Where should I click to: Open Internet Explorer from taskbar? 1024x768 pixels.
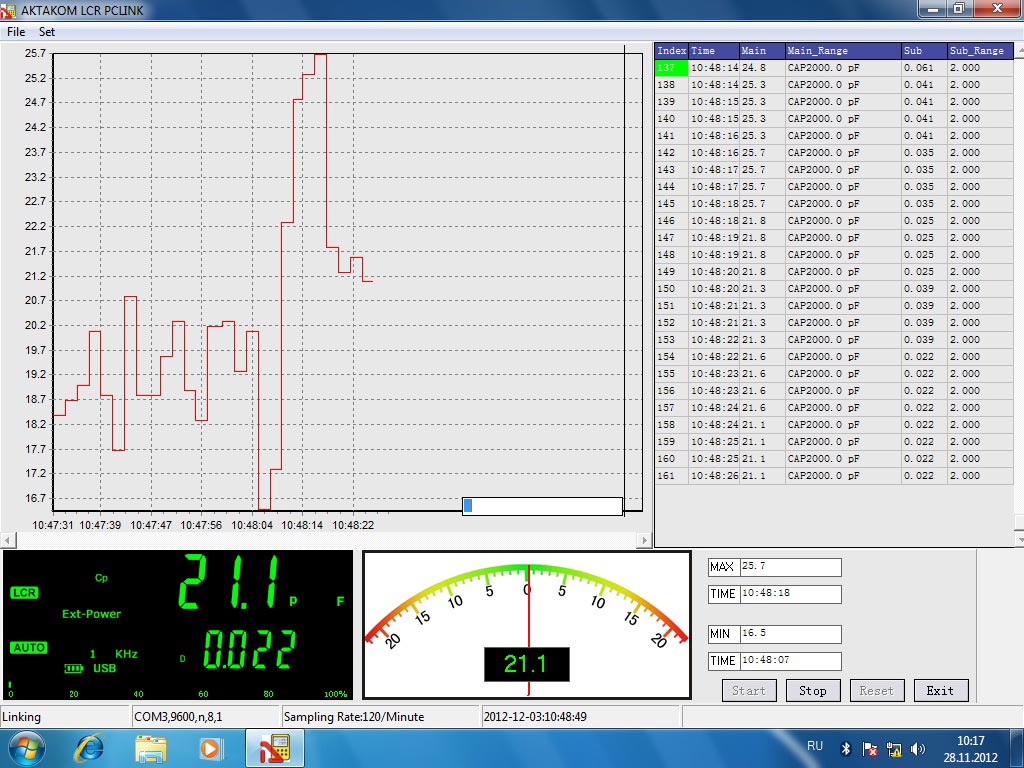tap(89, 748)
